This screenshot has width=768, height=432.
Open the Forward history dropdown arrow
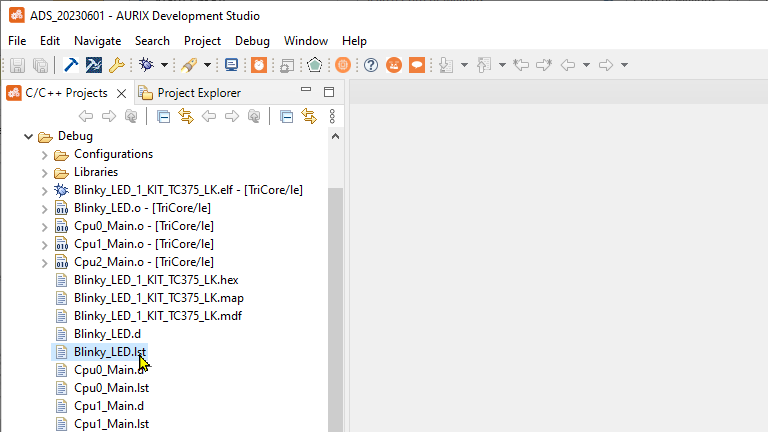coord(624,65)
